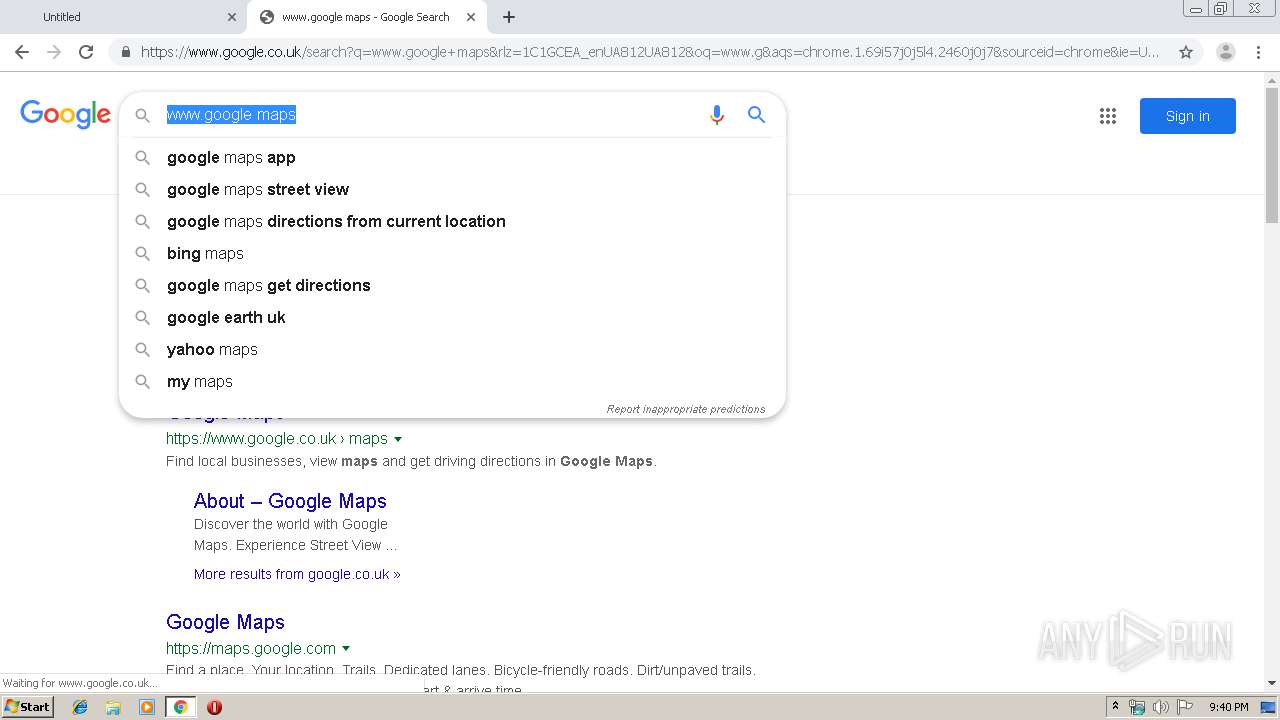Image resolution: width=1280 pixels, height=720 pixels.
Task: Open Chrome three-dot menu
Action: click(x=1258, y=52)
